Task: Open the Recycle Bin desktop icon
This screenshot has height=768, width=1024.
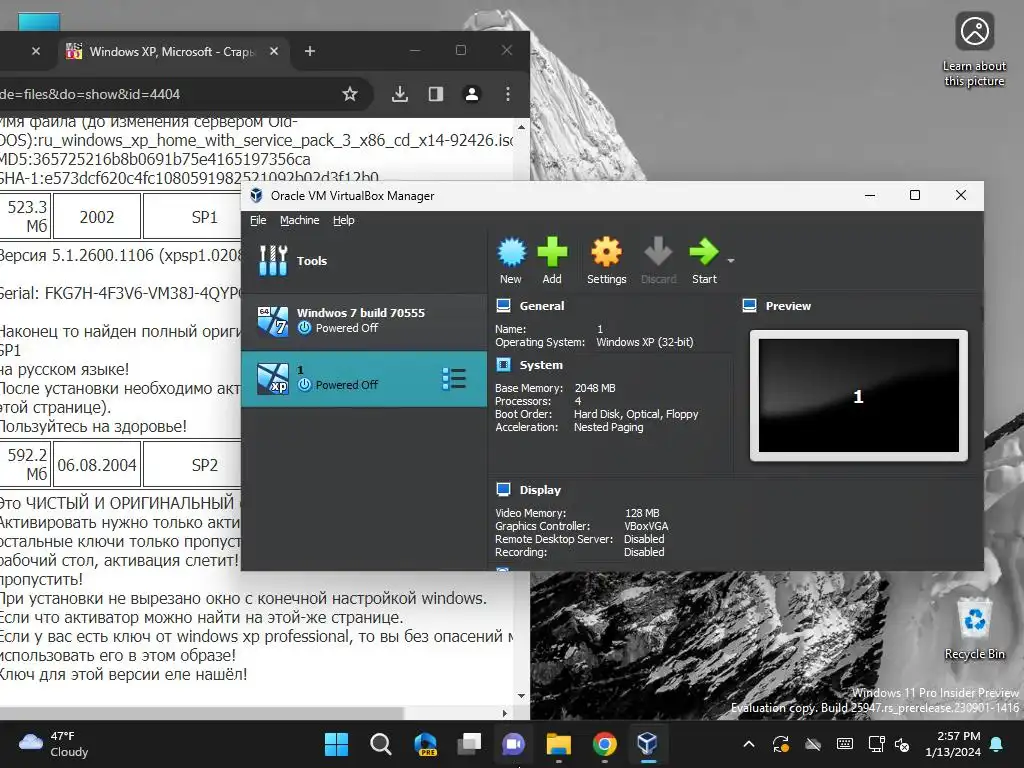Action: [974, 628]
